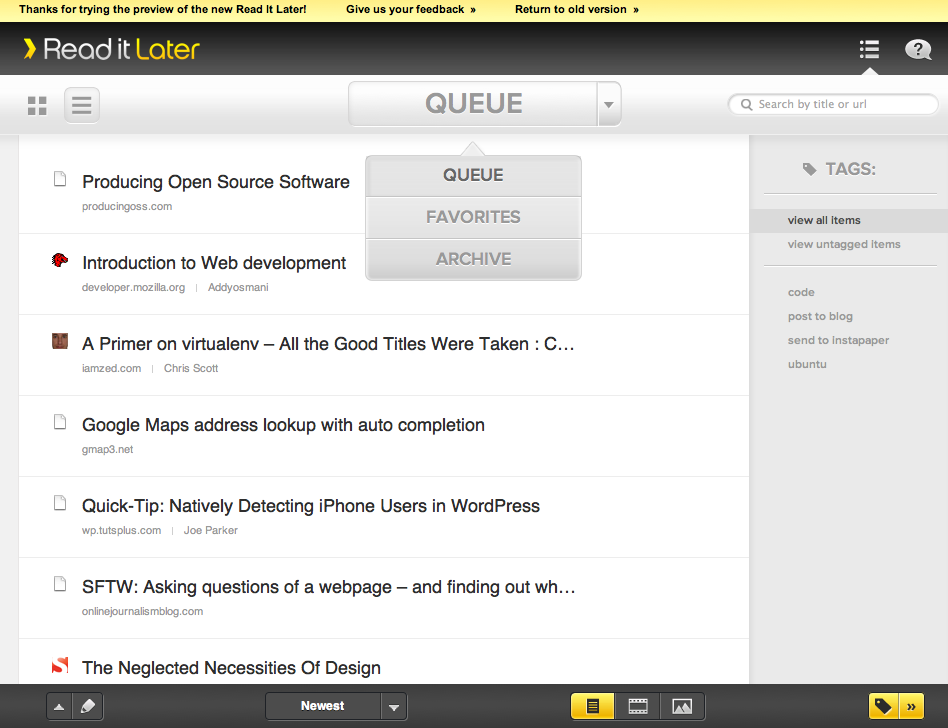Viewport: 948px width, 728px height.
Task: Click iamzed.com domain text
Action: (x=112, y=368)
